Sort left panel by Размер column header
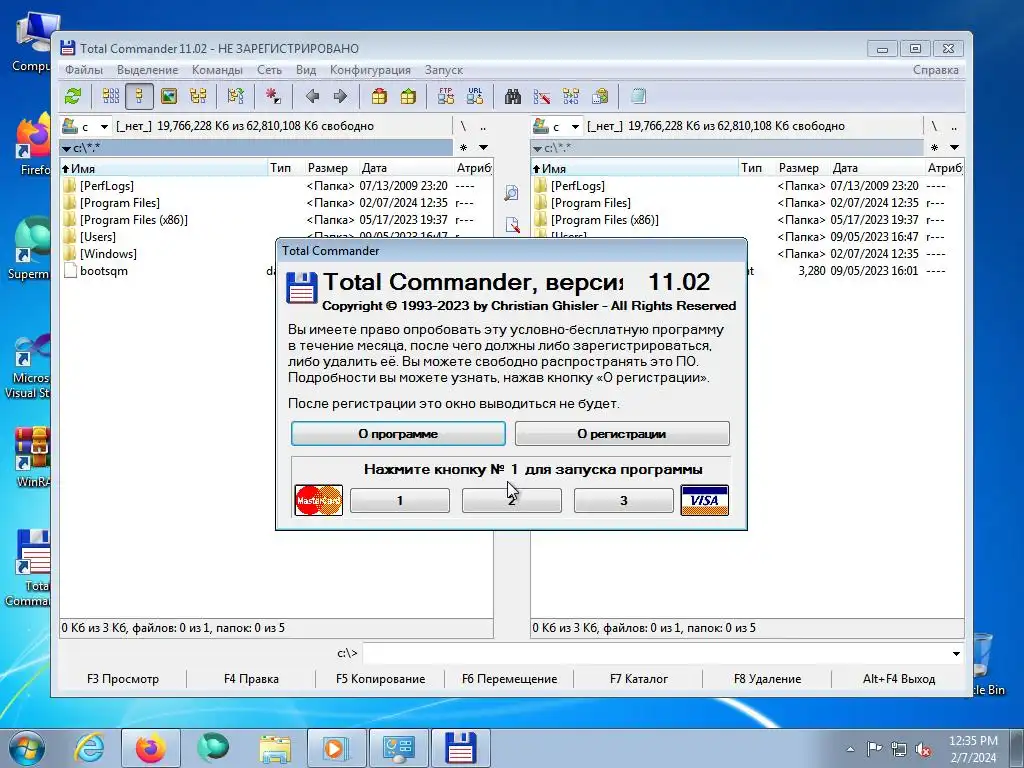Image resolution: width=1024 pixels, height=768 pixels. coord(328,168)
